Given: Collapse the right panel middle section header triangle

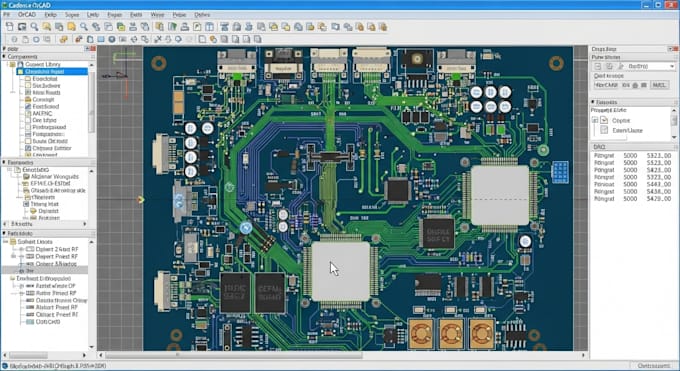Looking at the screenshot, I should point(593,102).
